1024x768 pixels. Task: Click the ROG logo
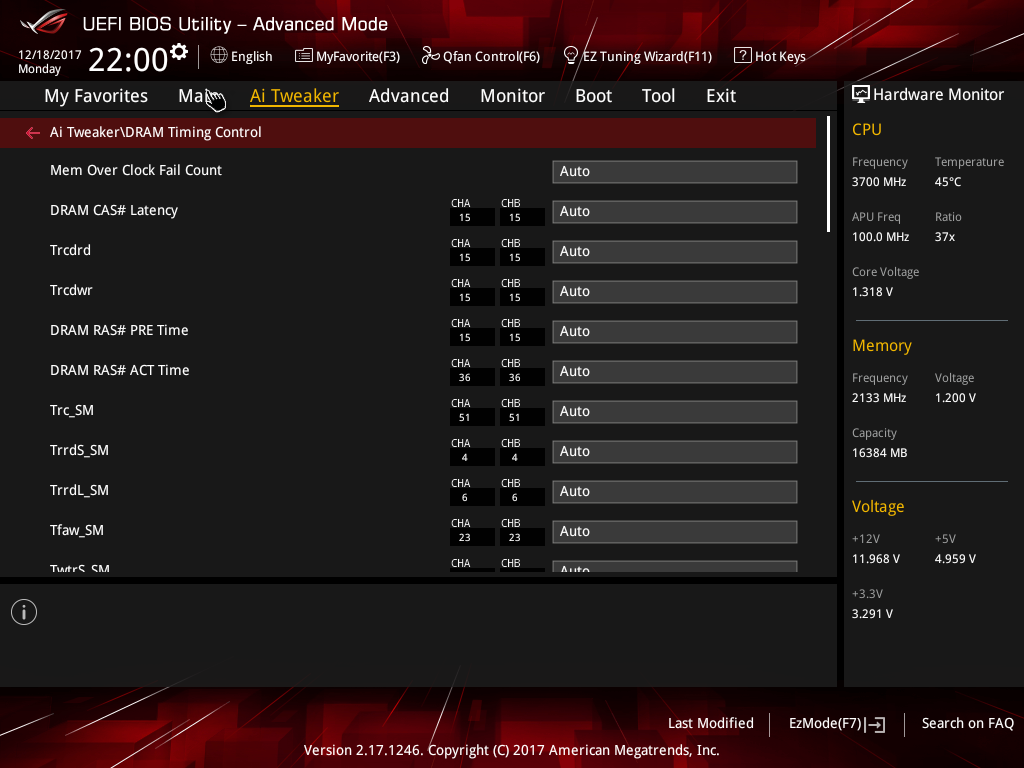(44, 22)
